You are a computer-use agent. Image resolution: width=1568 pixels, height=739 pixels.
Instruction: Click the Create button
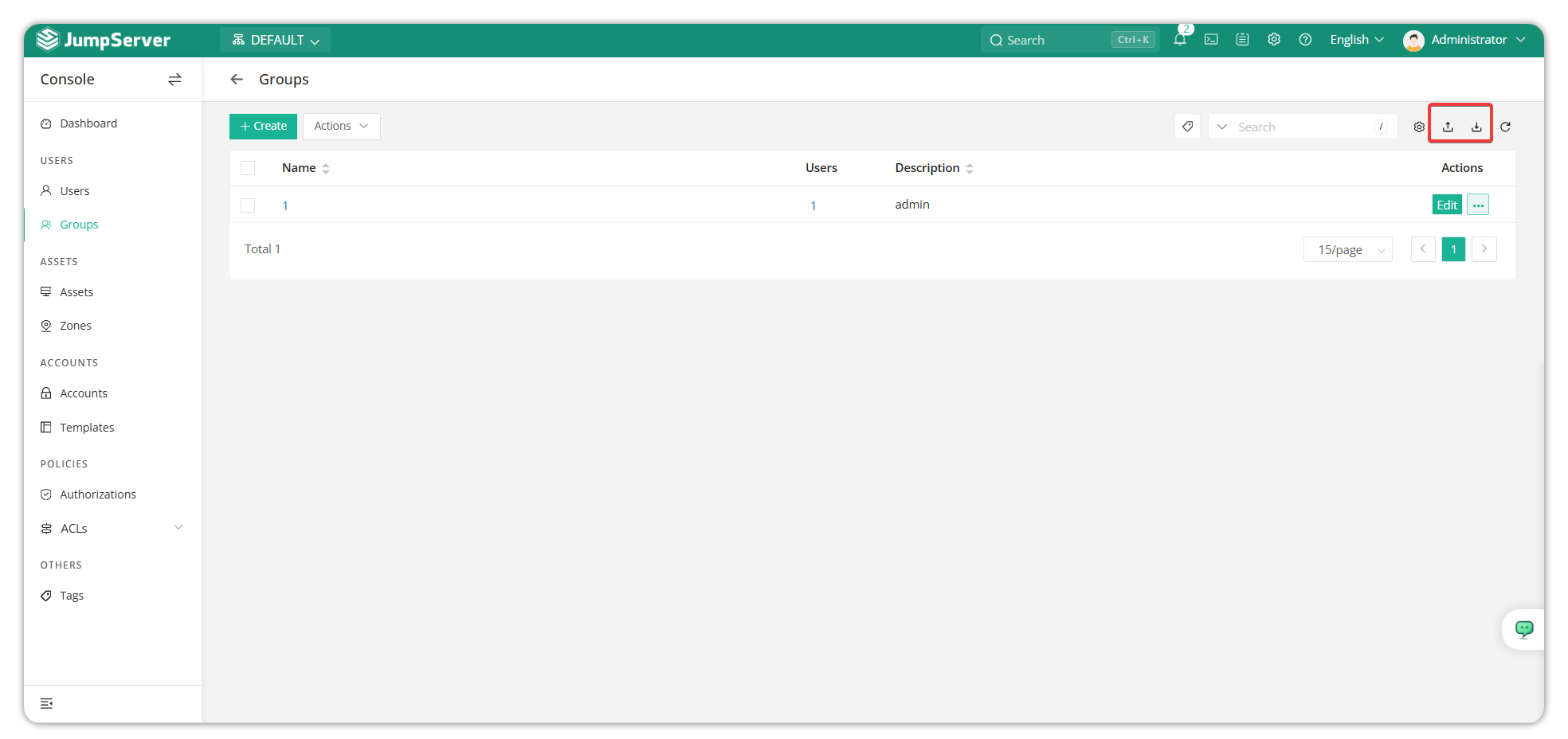tap(263, 126)
